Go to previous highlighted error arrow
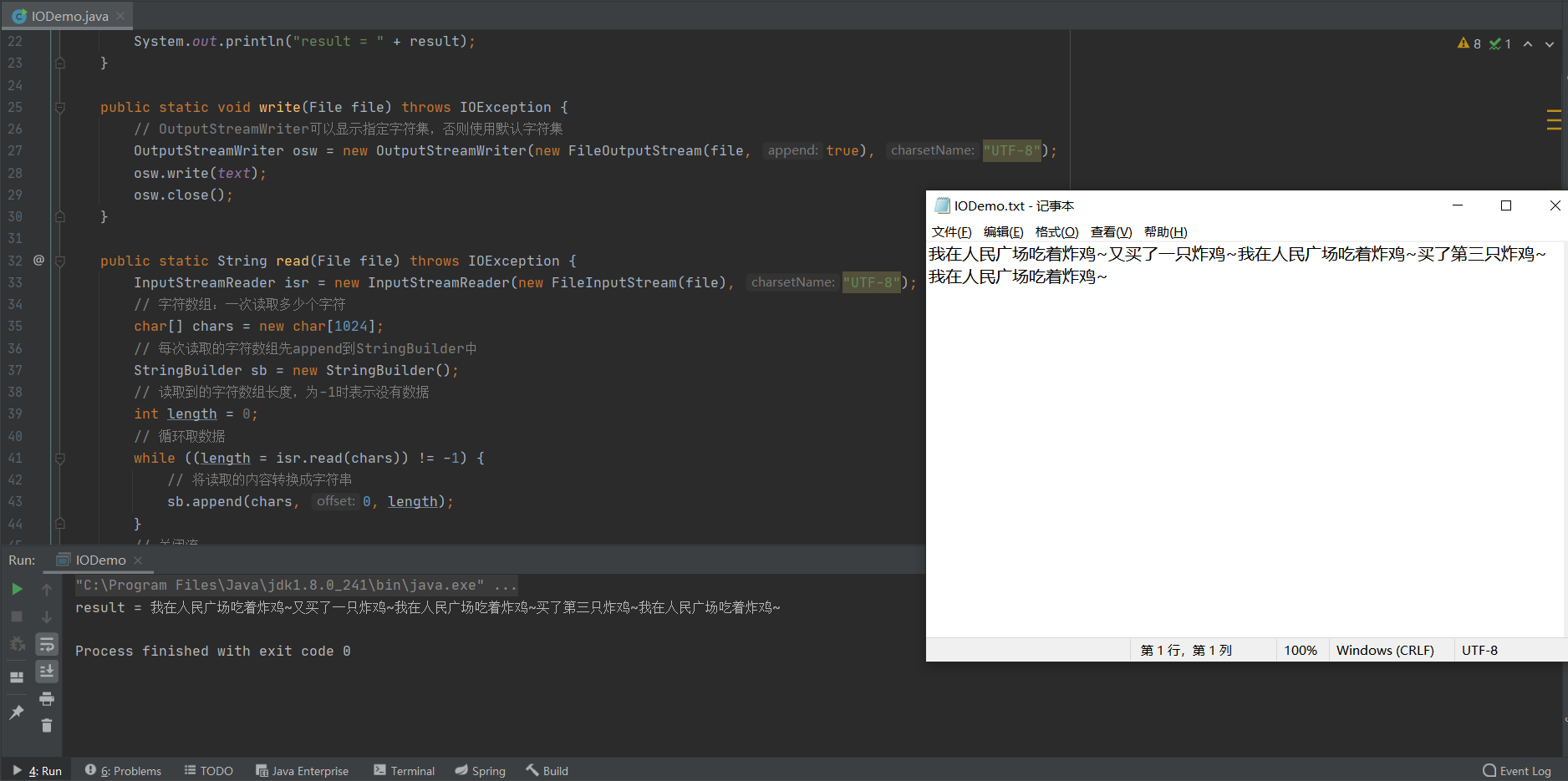This screenshot has width=1568, height=781. (x=1528, y=43)
